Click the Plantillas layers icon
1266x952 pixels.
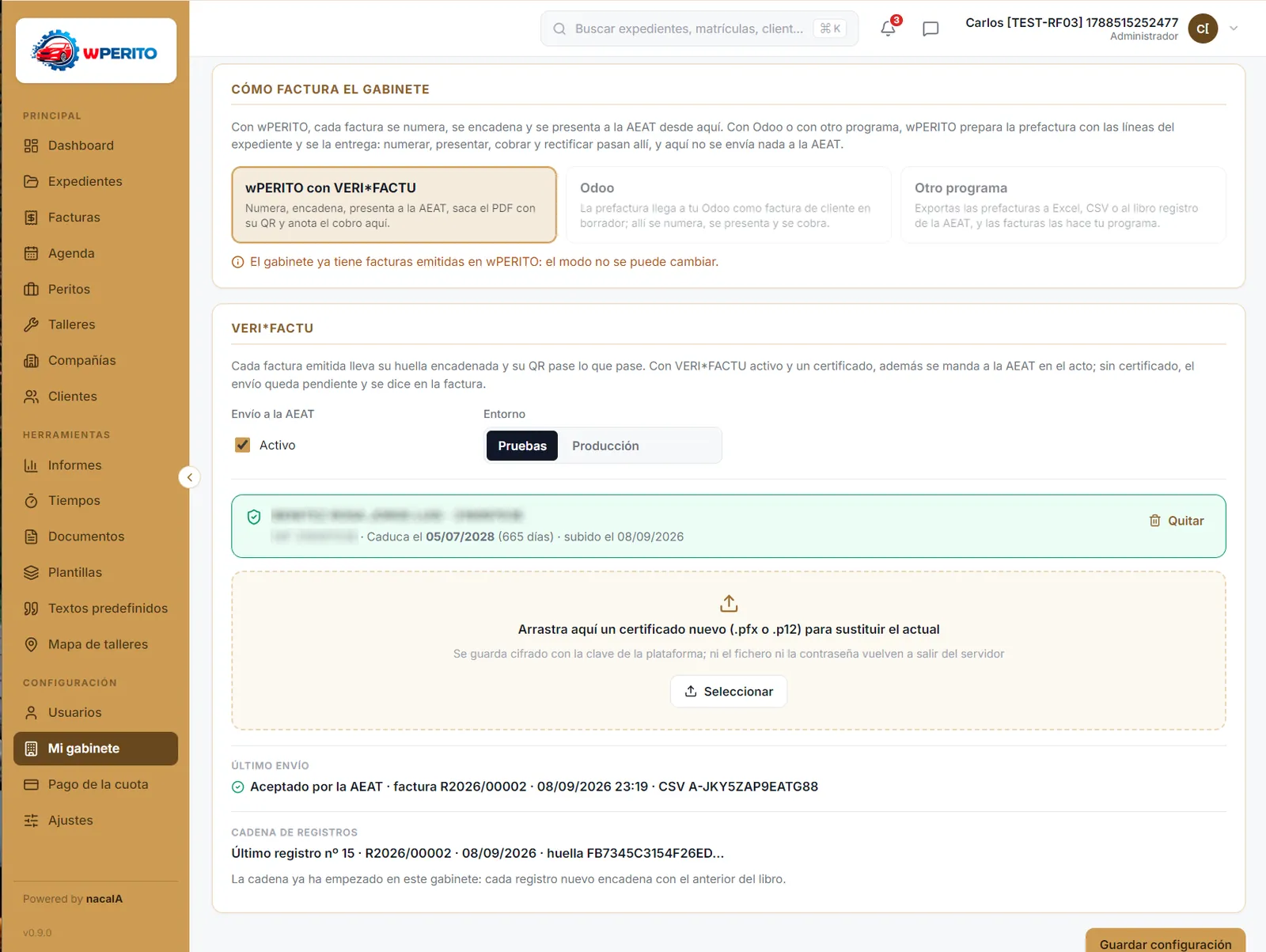(x=31, y=572)
